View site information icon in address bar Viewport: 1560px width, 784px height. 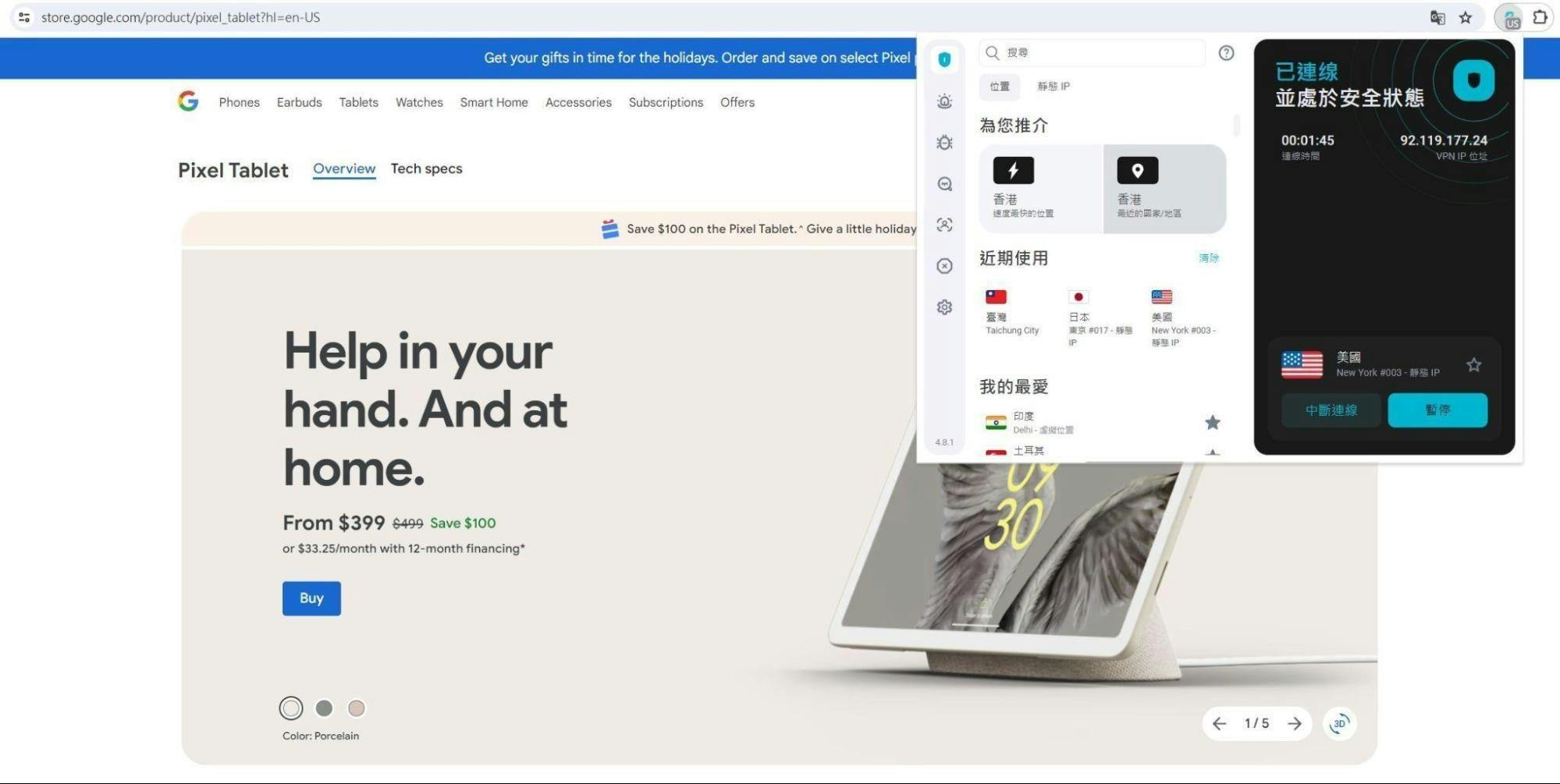click(24, 17)
